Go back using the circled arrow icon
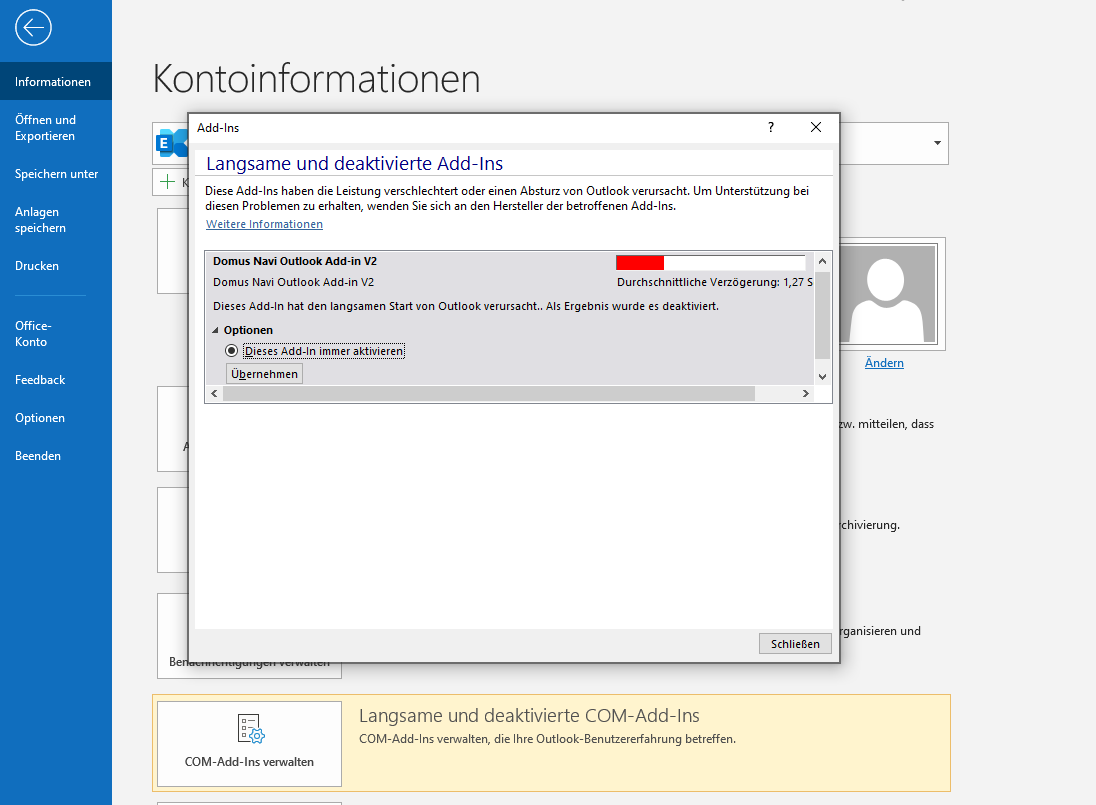This screenshot has height=805, width=1096. (x=33, y=28)
